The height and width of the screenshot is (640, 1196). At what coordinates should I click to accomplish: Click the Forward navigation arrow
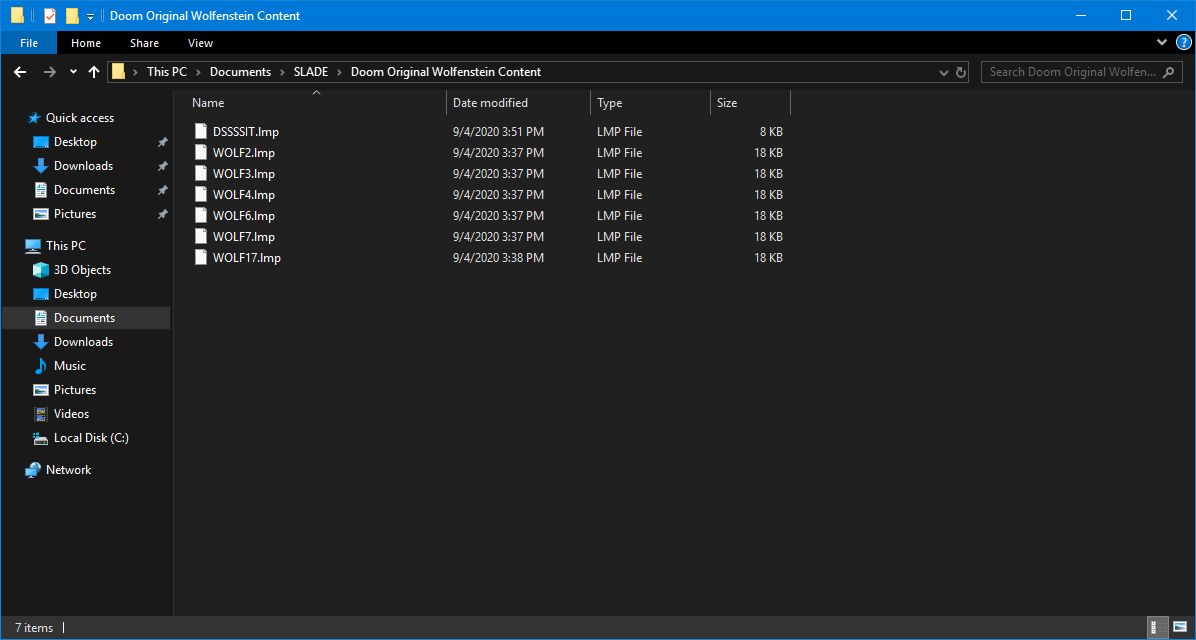tap(50, 72)
